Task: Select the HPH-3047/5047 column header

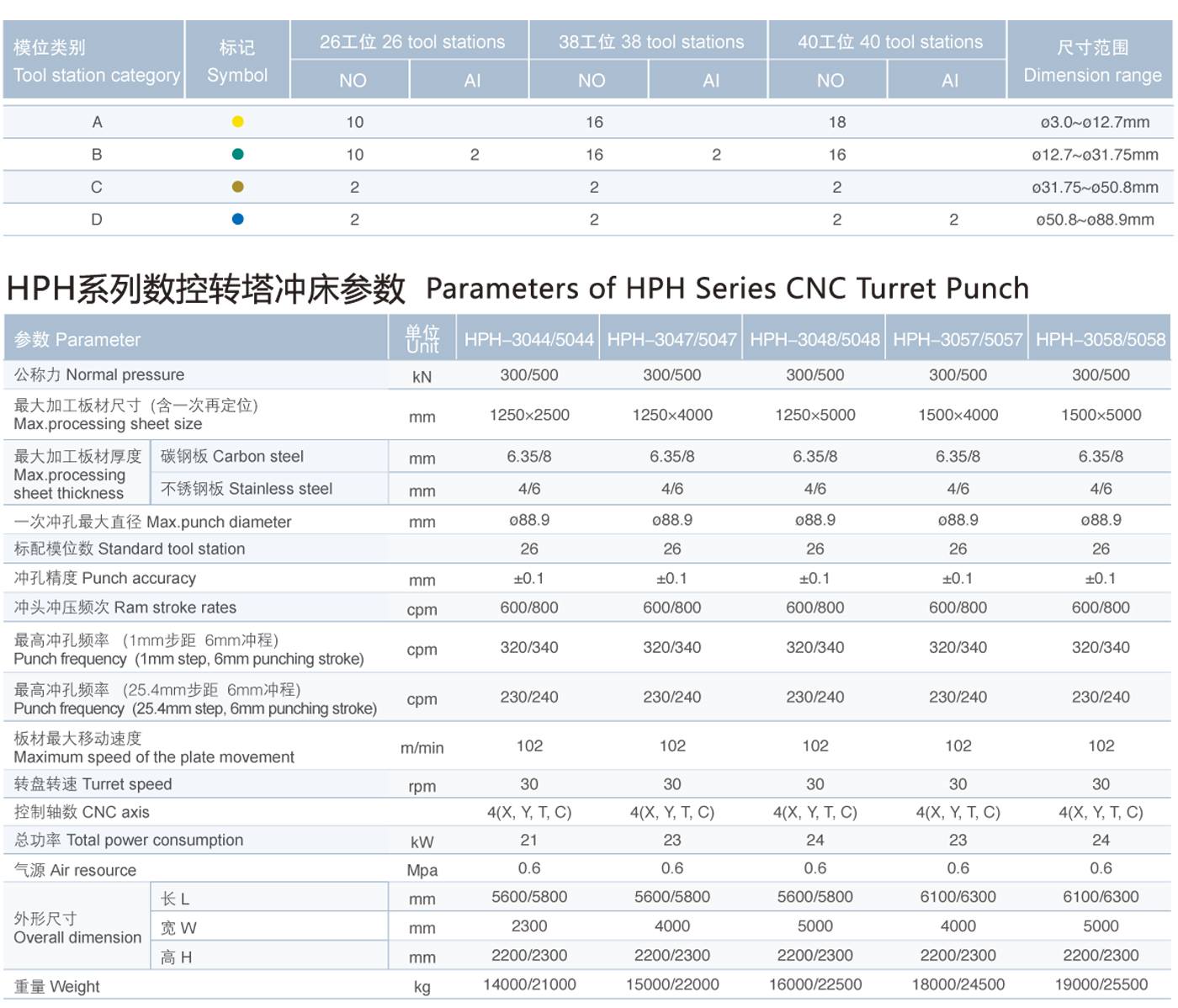Action: [671, 339]
